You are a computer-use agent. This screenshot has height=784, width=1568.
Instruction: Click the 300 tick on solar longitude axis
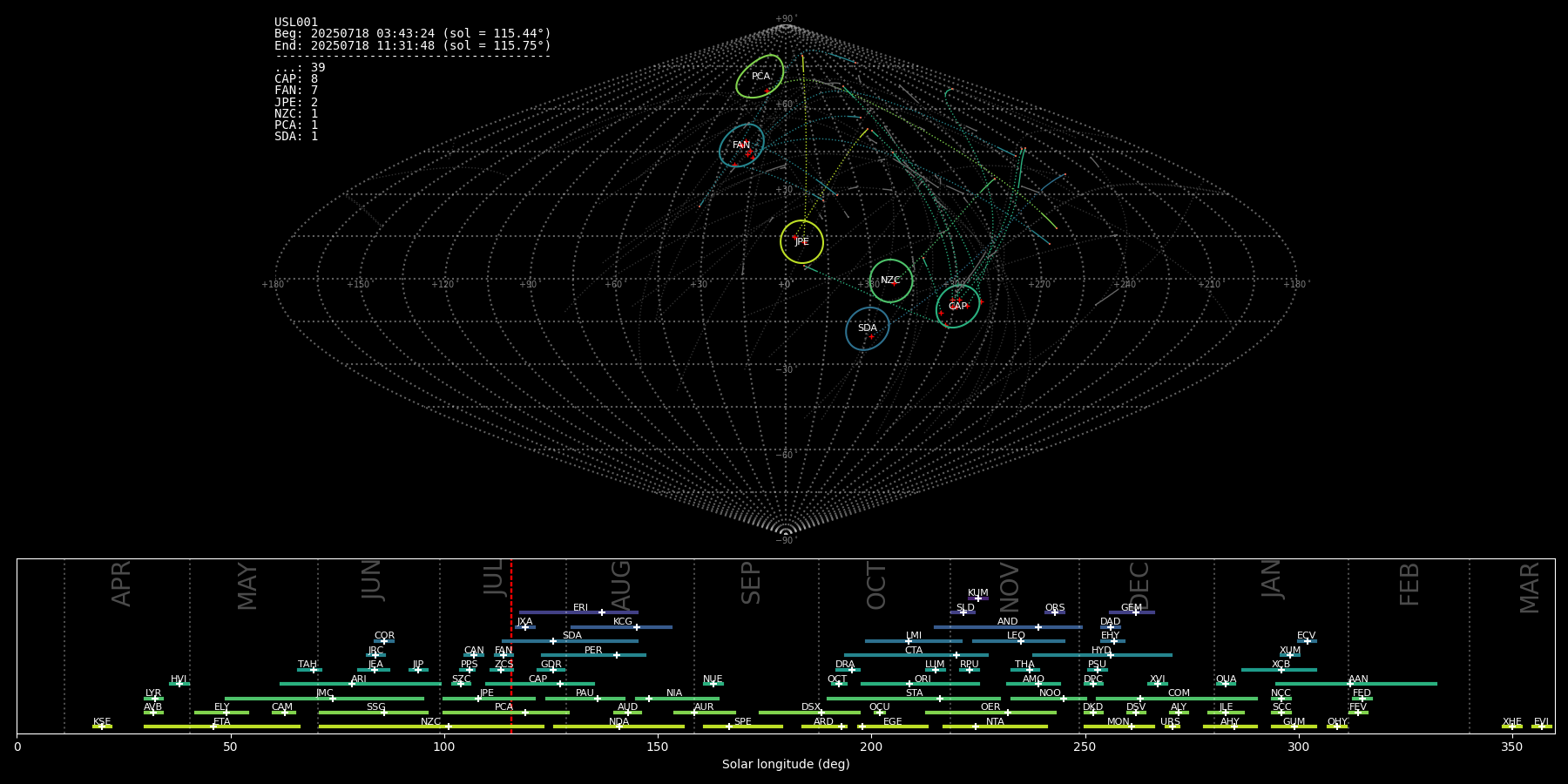1298,747
